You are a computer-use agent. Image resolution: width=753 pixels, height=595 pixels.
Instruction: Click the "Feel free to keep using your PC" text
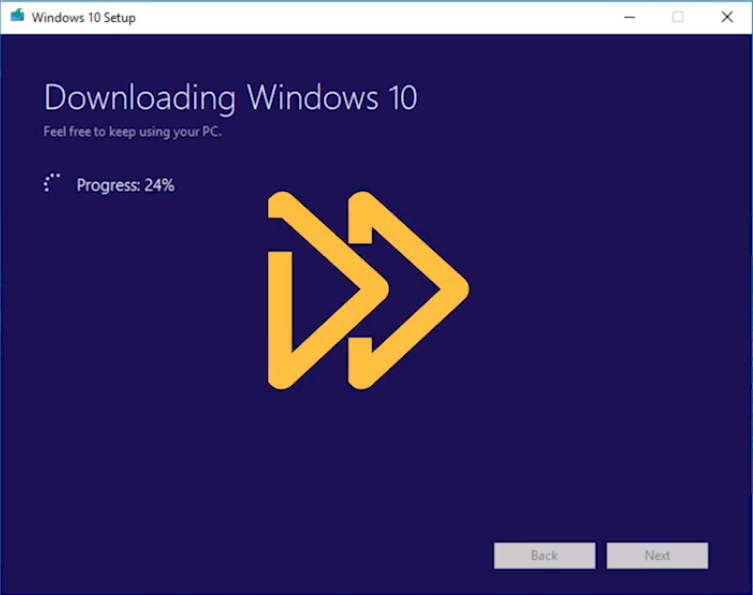click(132, 132)
